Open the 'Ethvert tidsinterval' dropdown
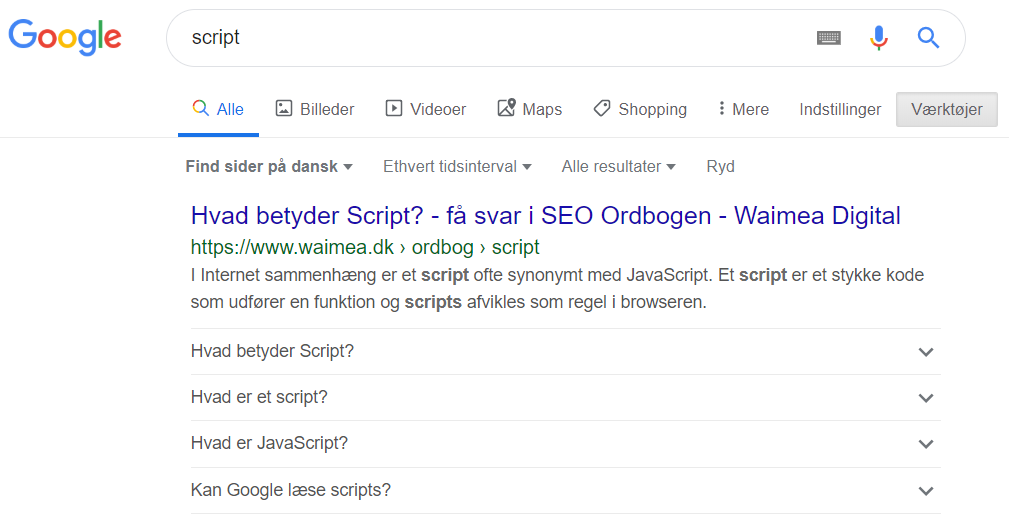This screenshot has height=532, width=1009. 457,166
